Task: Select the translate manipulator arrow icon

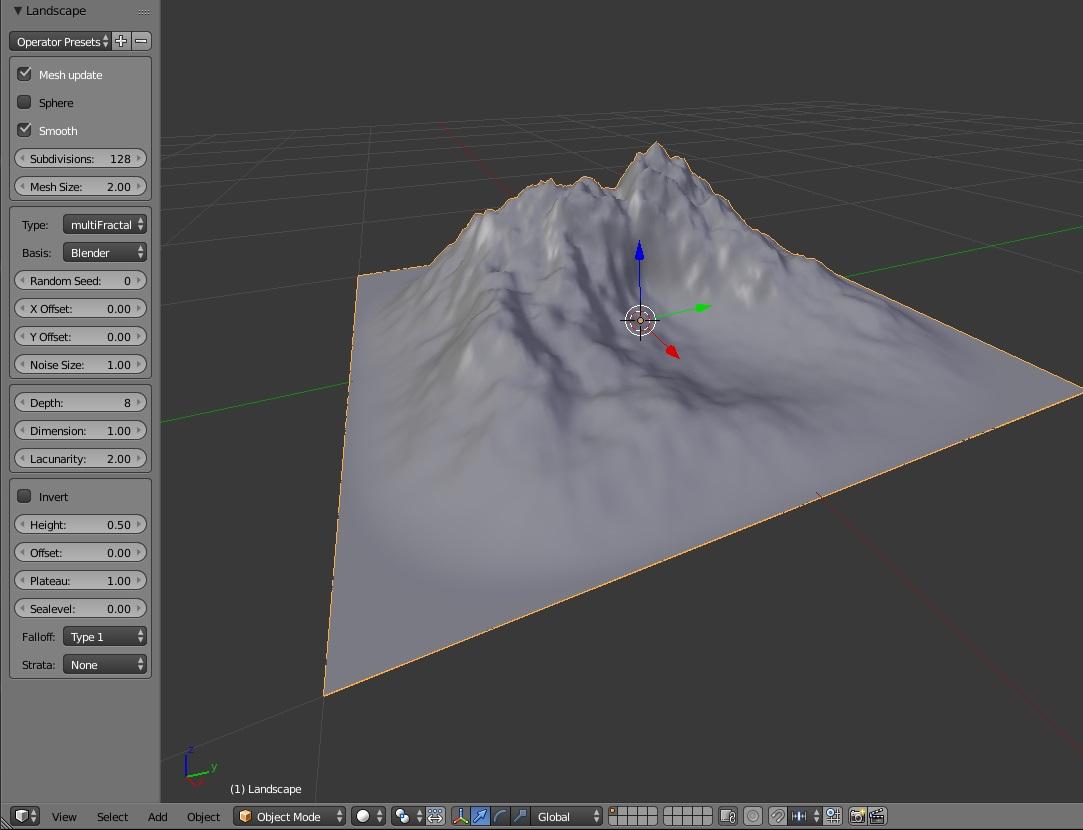Action: 480,816
